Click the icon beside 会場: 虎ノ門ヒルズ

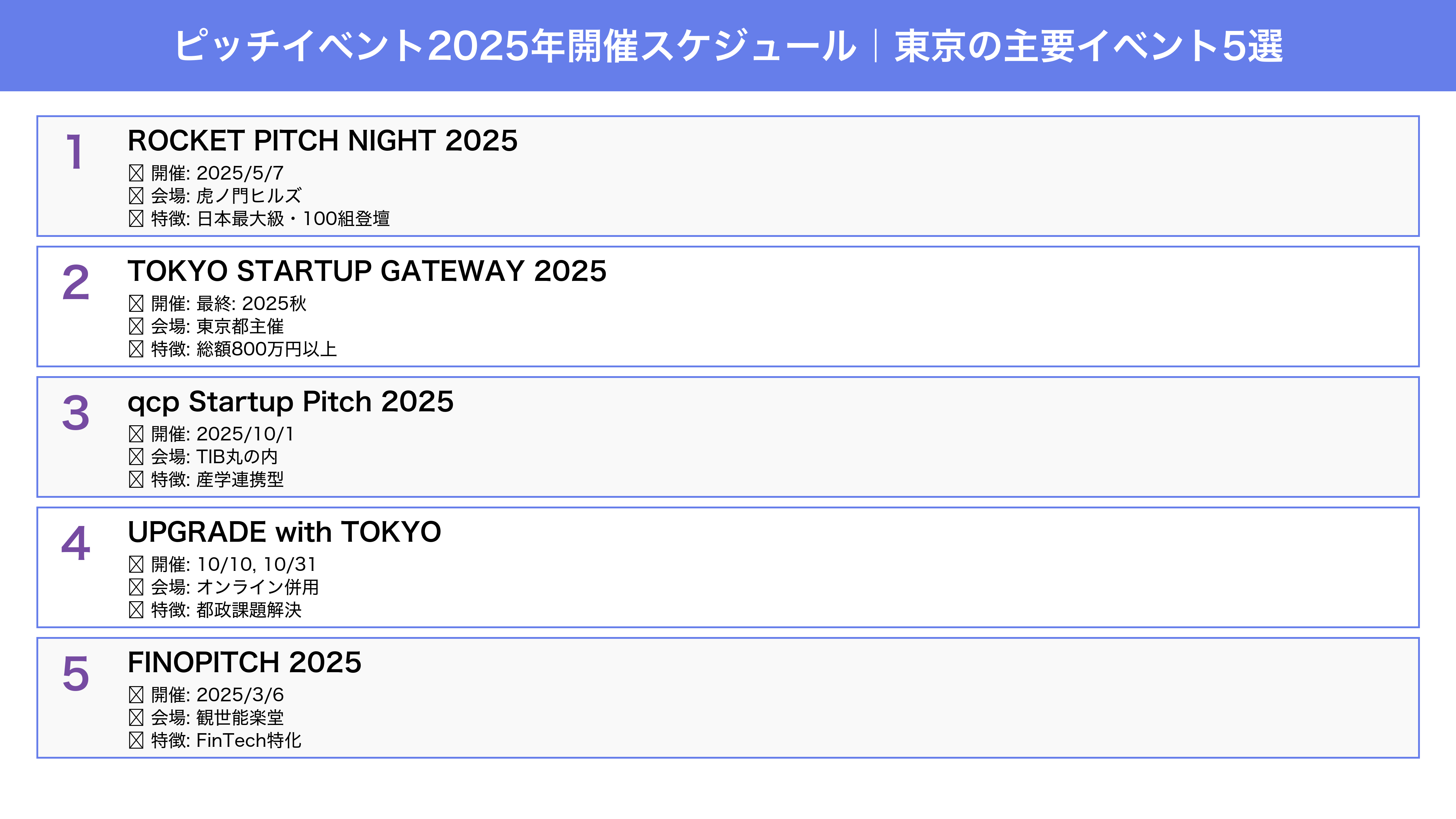click(136, 196)
